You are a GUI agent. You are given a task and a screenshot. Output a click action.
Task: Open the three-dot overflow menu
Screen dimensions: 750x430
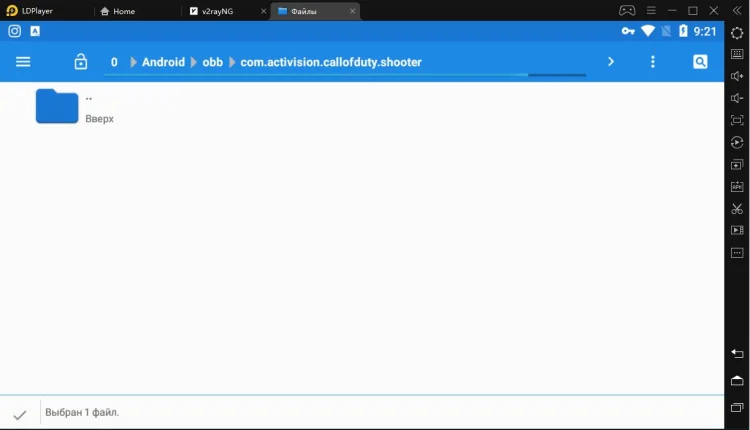[x=652, y=62]
